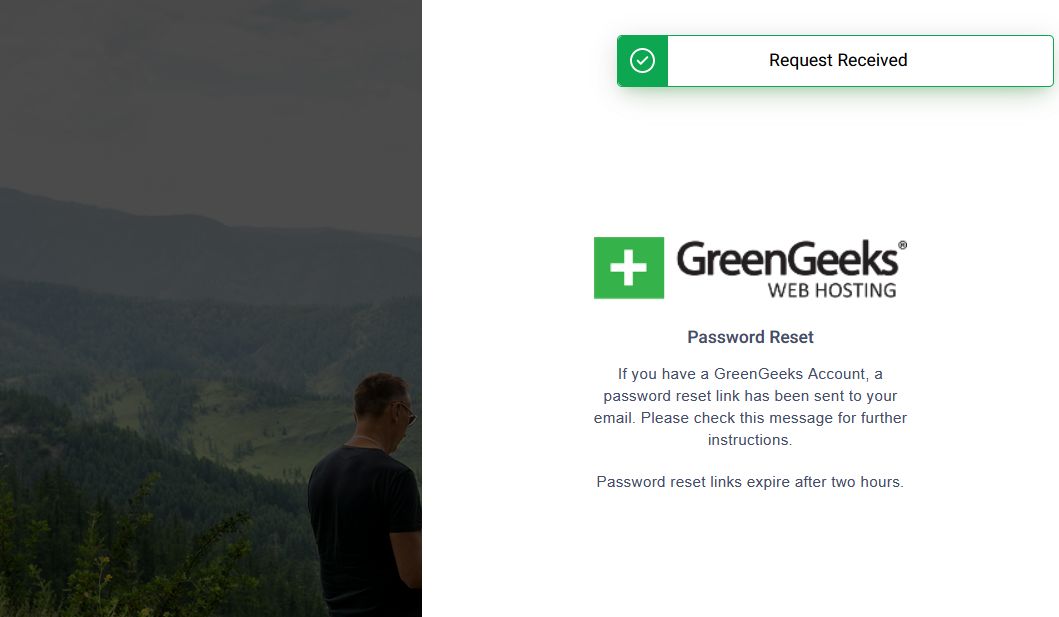This screenshot has width=1059, height=617.
Task: Click the registered trademark symbol by the logo
Action: coord(902,246)
